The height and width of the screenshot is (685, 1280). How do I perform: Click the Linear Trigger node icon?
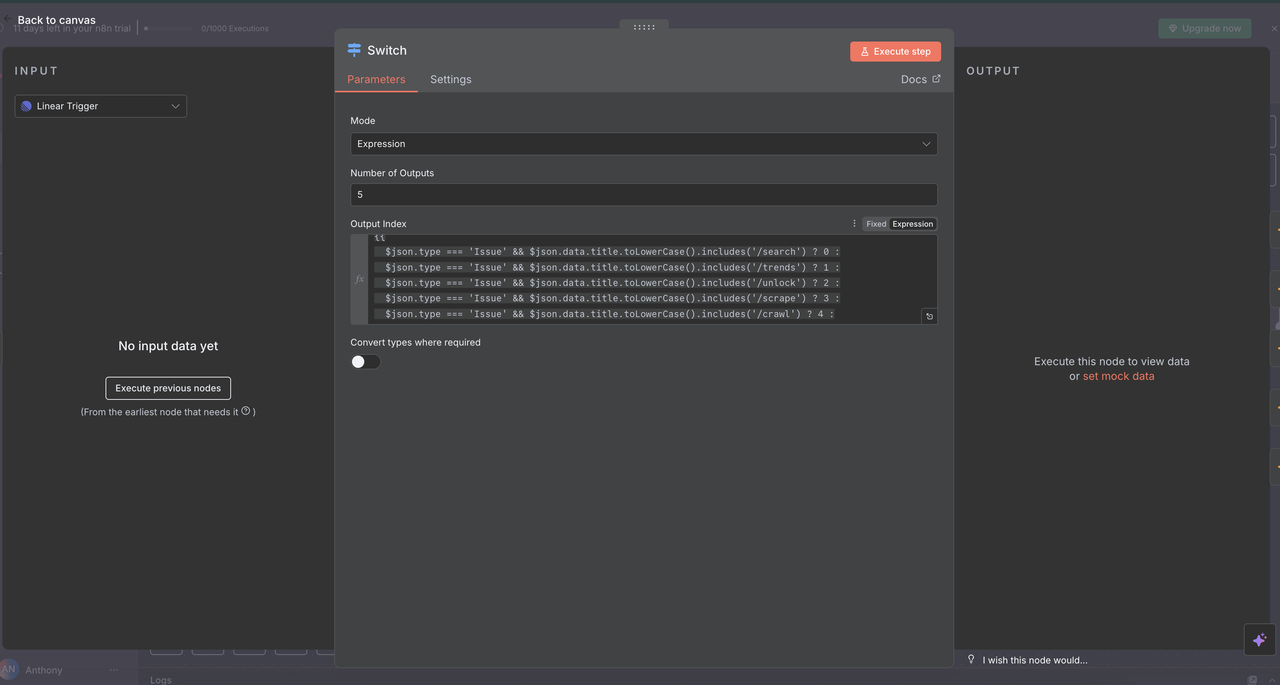(27, 106)
